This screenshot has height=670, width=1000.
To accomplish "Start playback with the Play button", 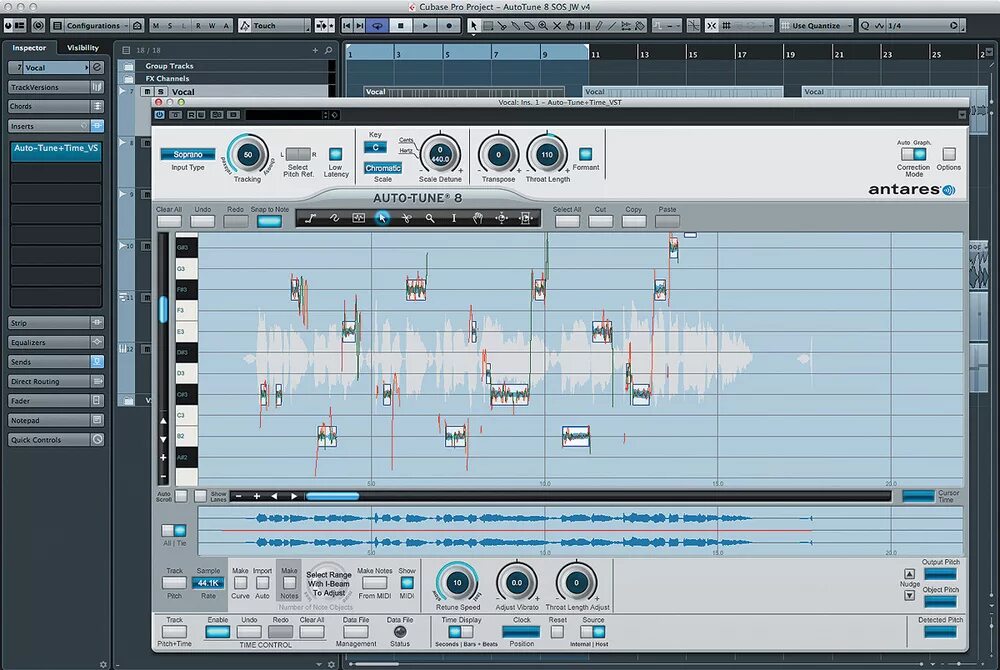I will (425, 25).
